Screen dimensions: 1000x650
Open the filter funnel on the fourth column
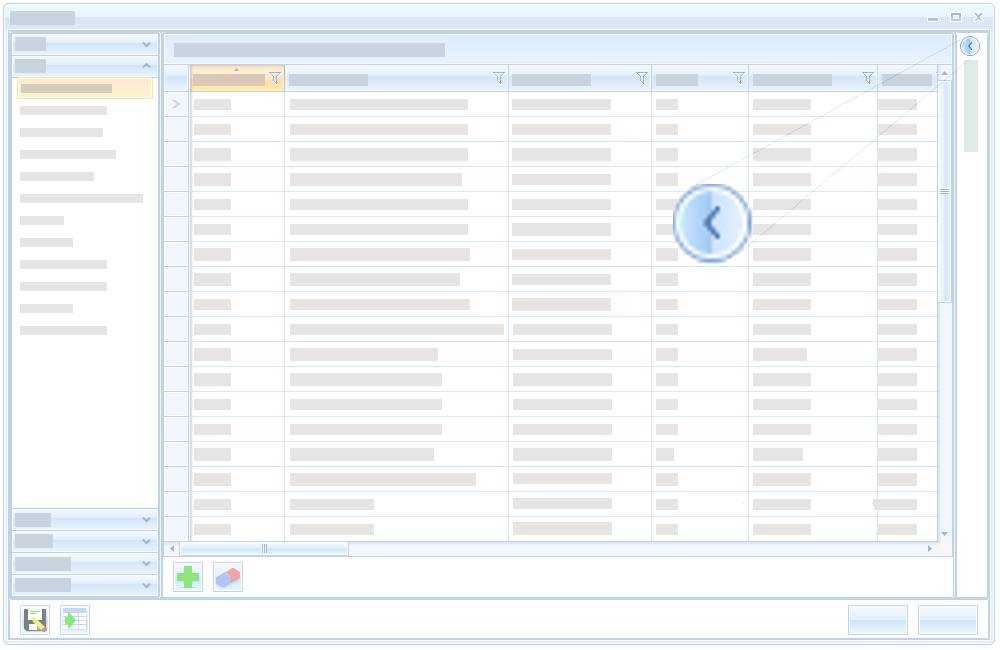[739, 78]
